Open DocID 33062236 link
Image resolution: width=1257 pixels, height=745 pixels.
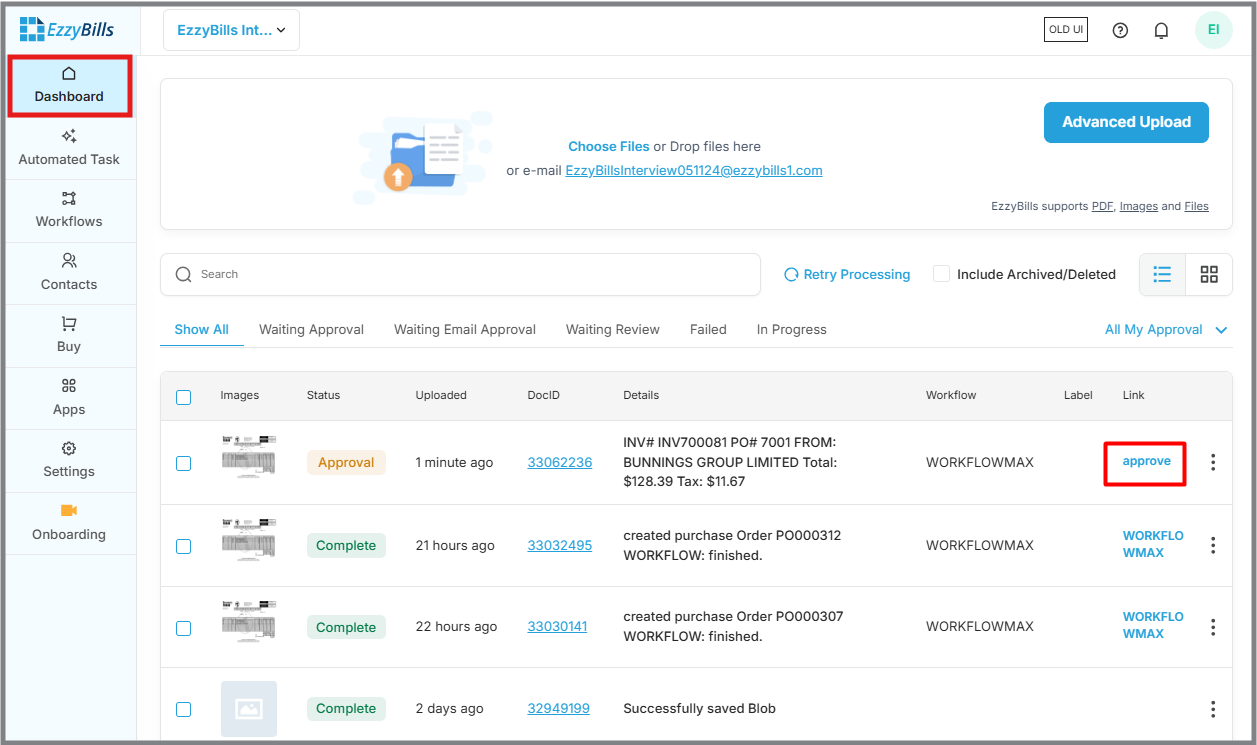pyautogui.click(x=560, y=462)
